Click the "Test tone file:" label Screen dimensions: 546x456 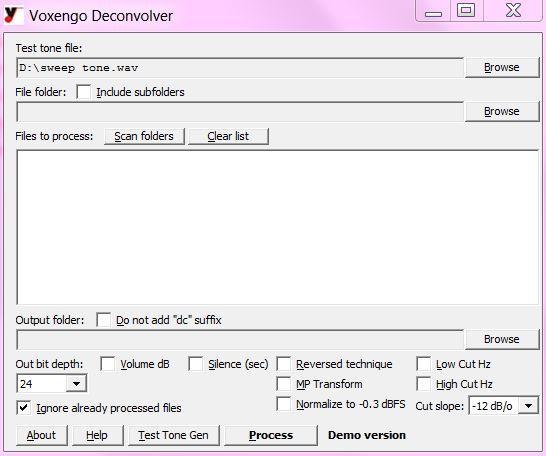click(49, 48)
